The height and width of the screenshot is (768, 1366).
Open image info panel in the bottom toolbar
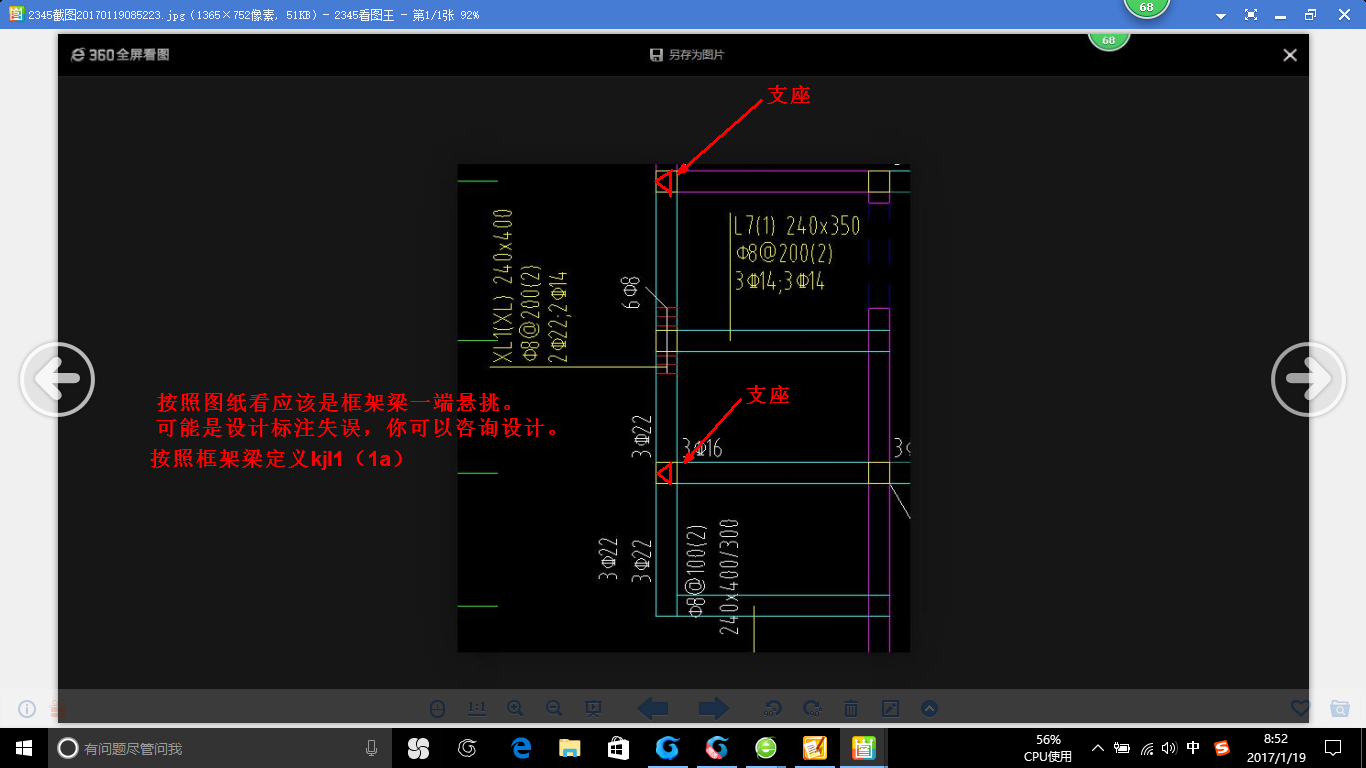click(x=27, y=709)
